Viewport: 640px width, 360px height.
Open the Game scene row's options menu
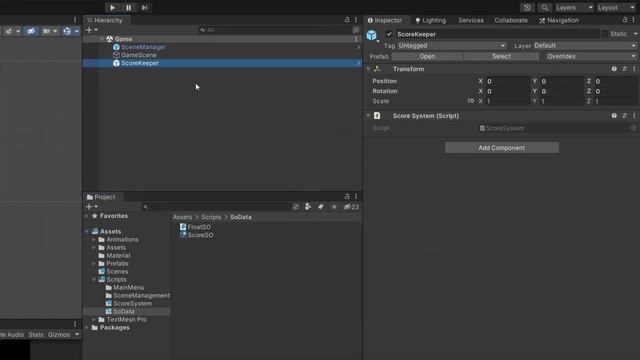[356, 39]
